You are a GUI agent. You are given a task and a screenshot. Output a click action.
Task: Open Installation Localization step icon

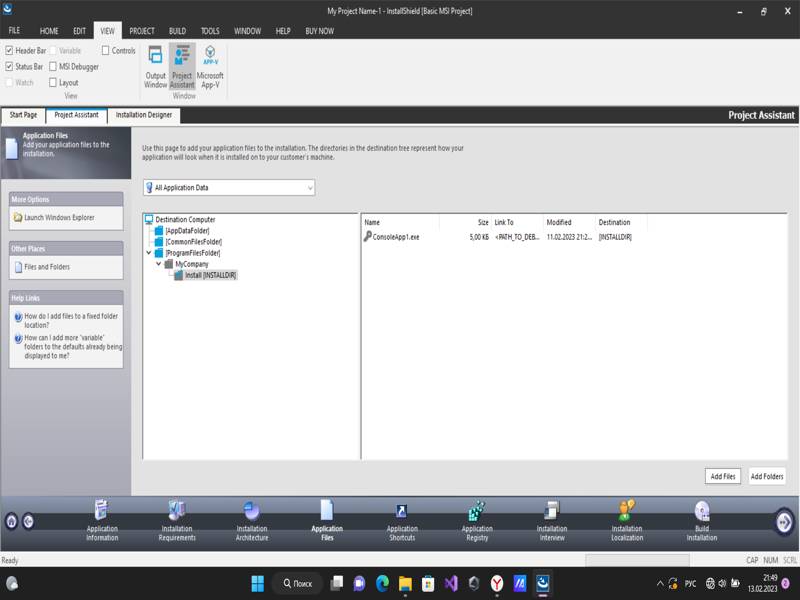pos(627,519)
